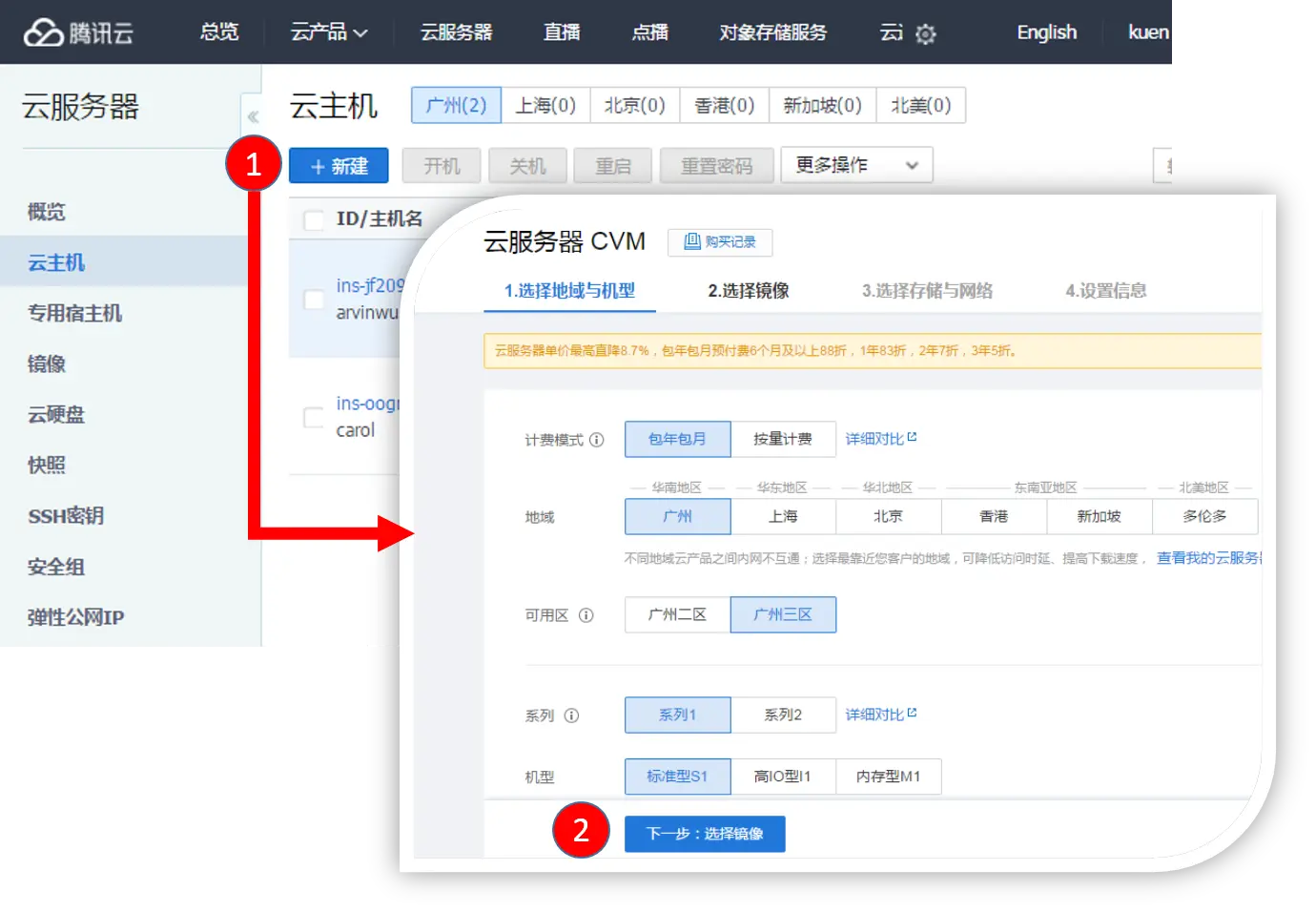The height and width of the screenshot is (912, 1316).
Task: Click the 重置密码 button
Action: 716,166
